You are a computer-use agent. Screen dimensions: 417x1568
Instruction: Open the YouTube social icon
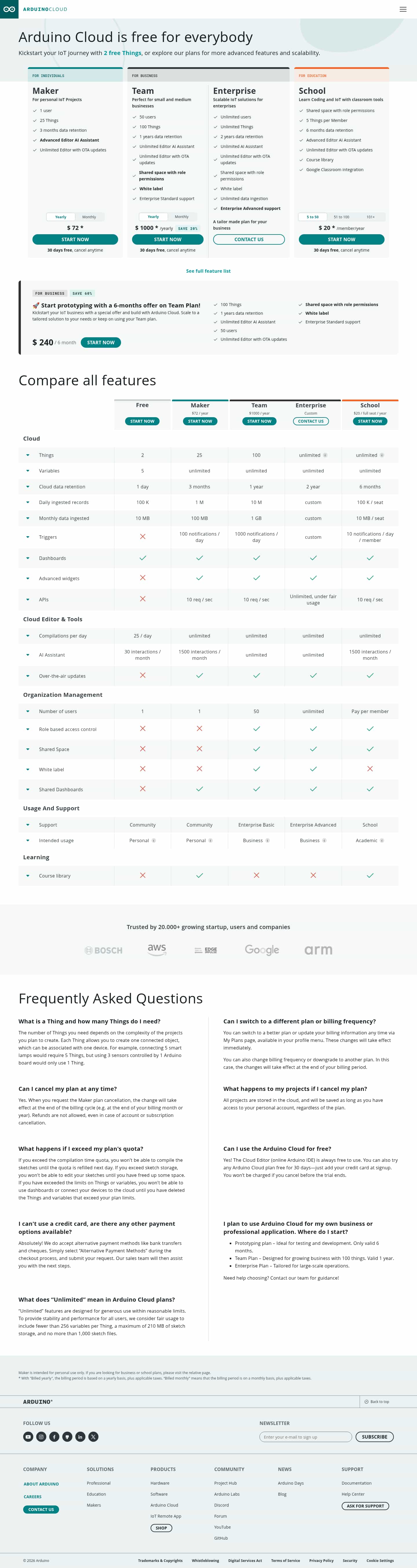pyautogui.click(x=28, y=1437)
